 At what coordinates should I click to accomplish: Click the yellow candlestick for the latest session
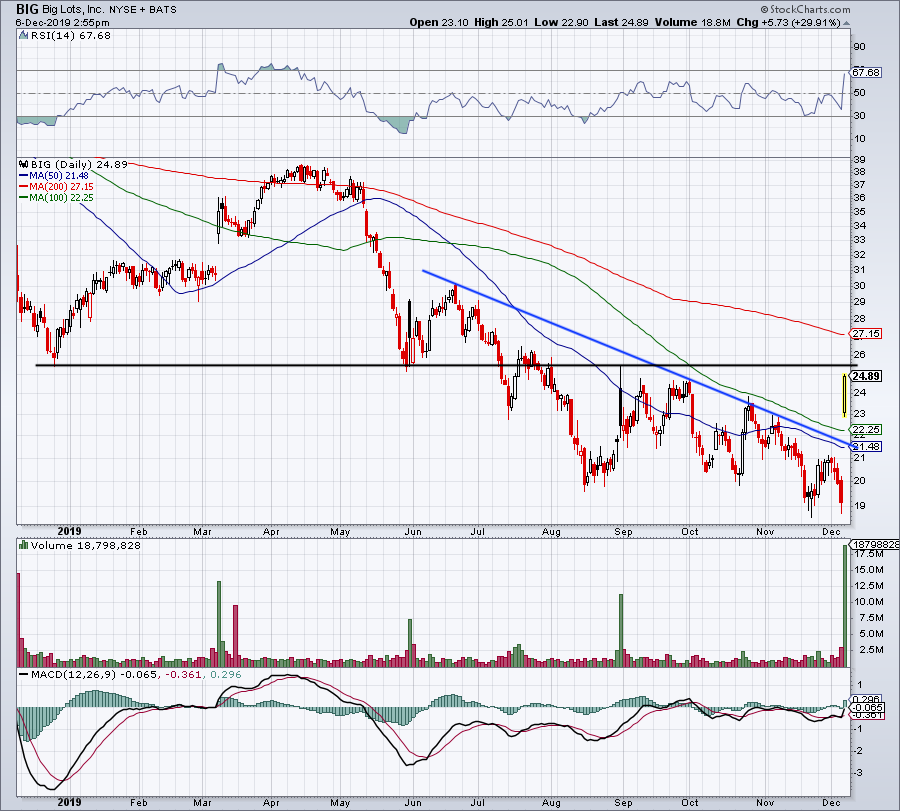coord(844,394)
